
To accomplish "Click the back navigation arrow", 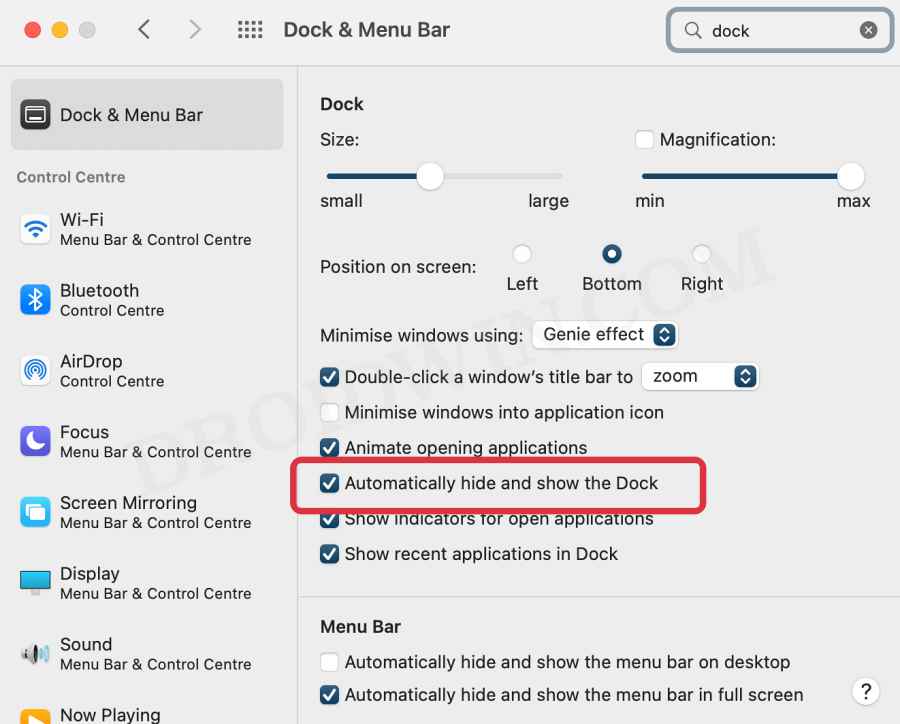I will pyautogui.click(x=144, y=30).
